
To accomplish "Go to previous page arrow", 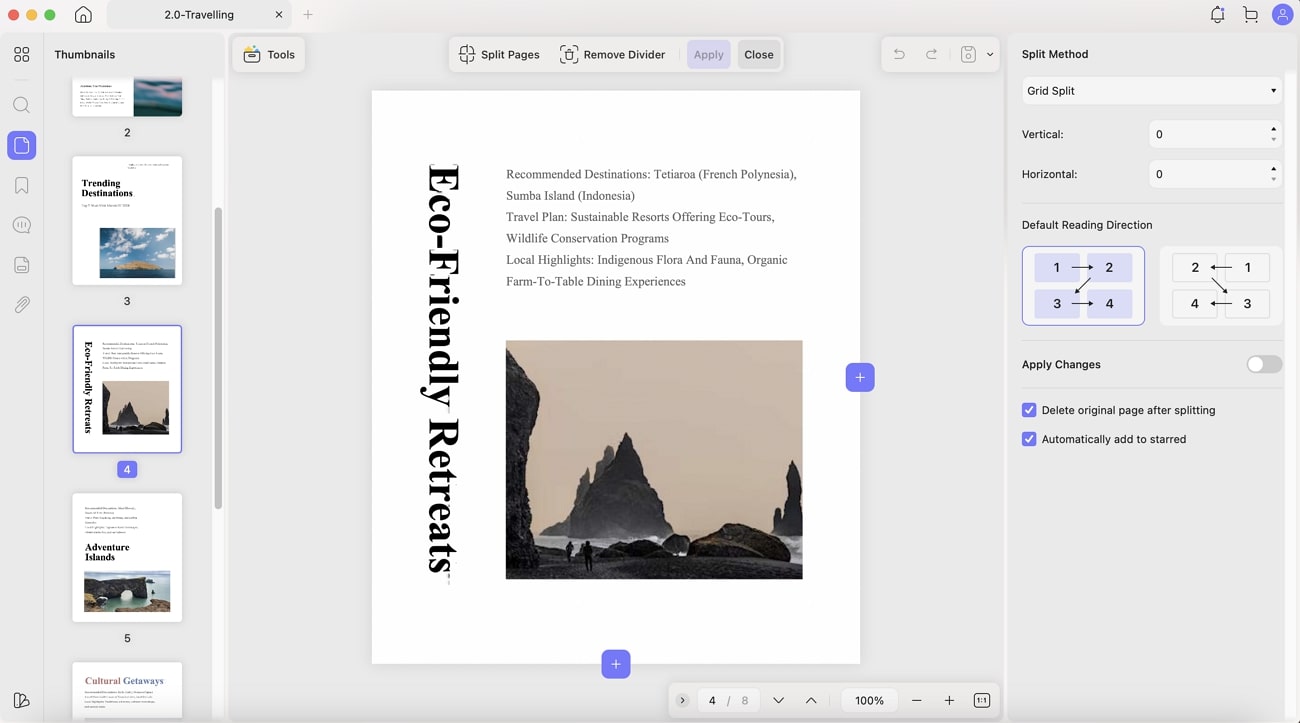I will [x=811, y=701].
